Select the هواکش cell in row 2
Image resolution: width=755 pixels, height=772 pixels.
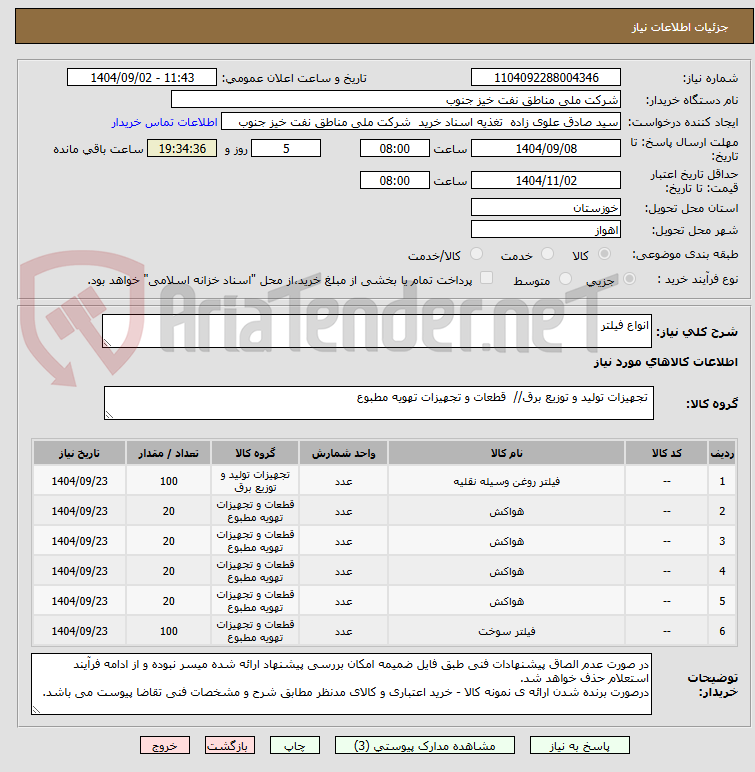pyautogui.click(x=506, y=511)
